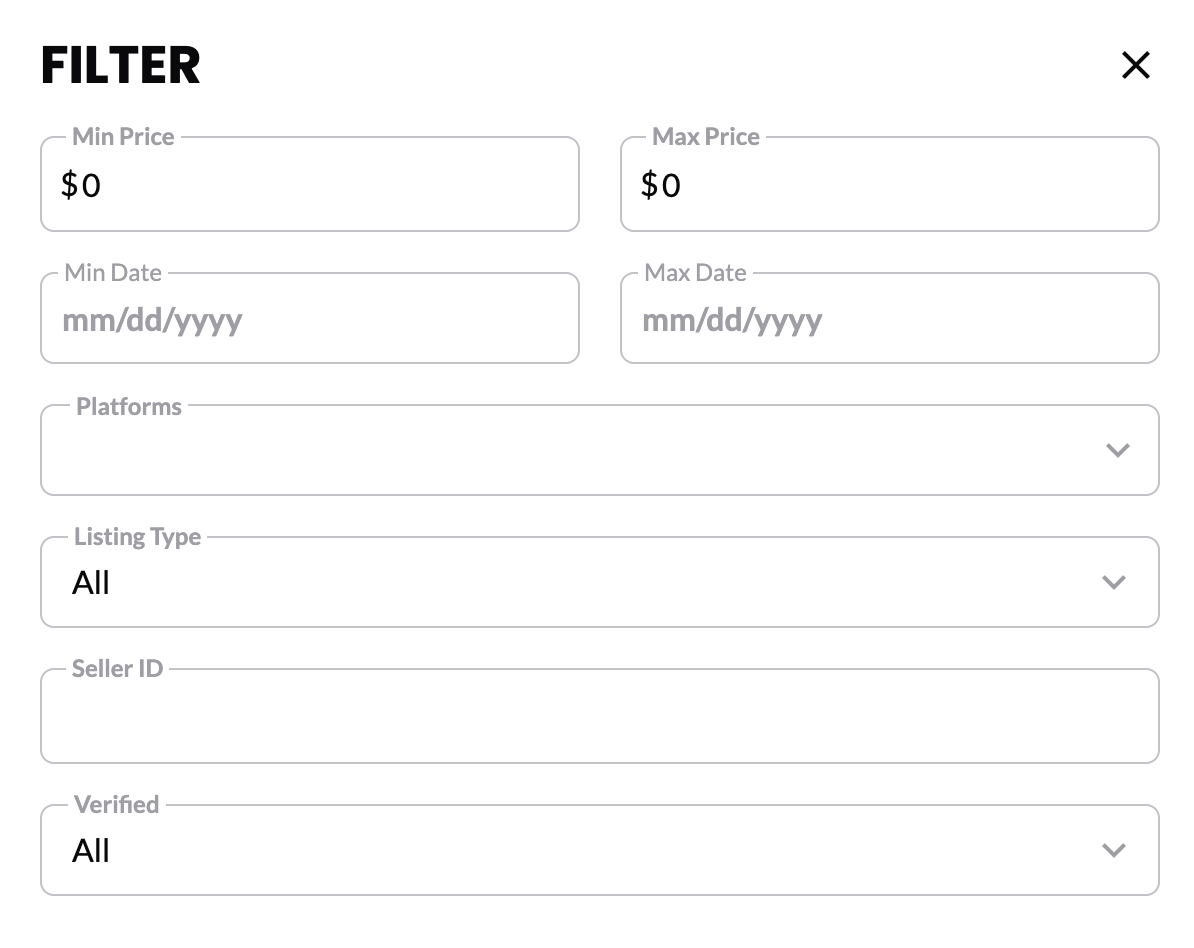1194x948 pixels.
Task: Select the Min Date field
Action: pyautogui.click(x=310, y=318)
